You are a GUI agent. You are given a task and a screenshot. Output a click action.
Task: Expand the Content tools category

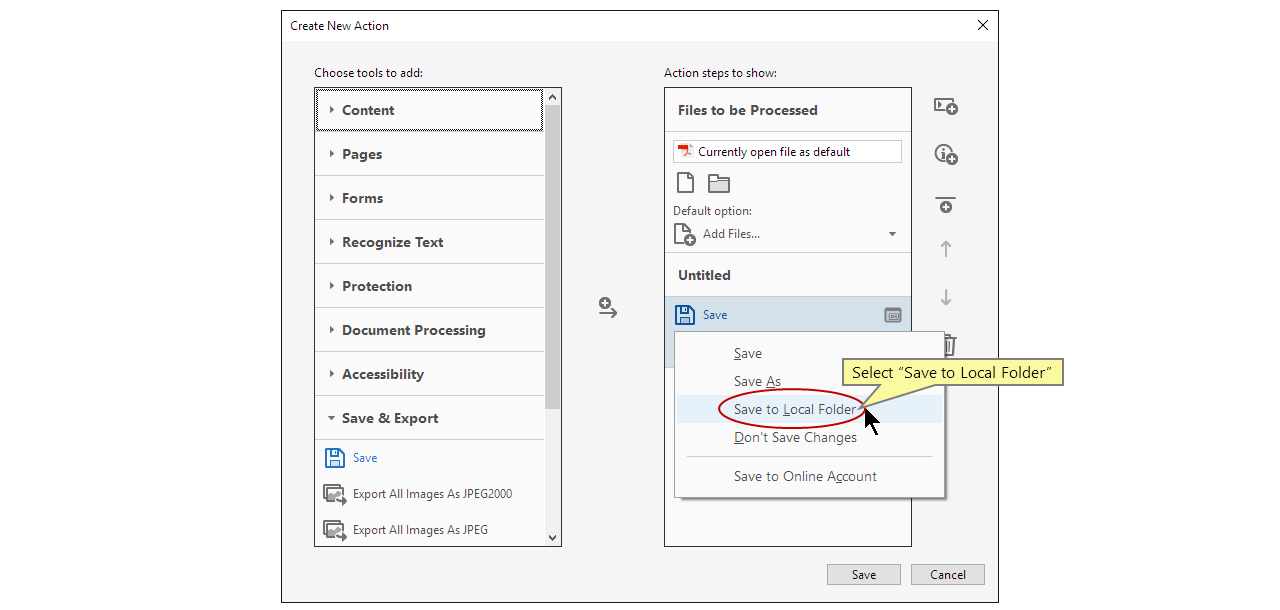click(367, 110)
